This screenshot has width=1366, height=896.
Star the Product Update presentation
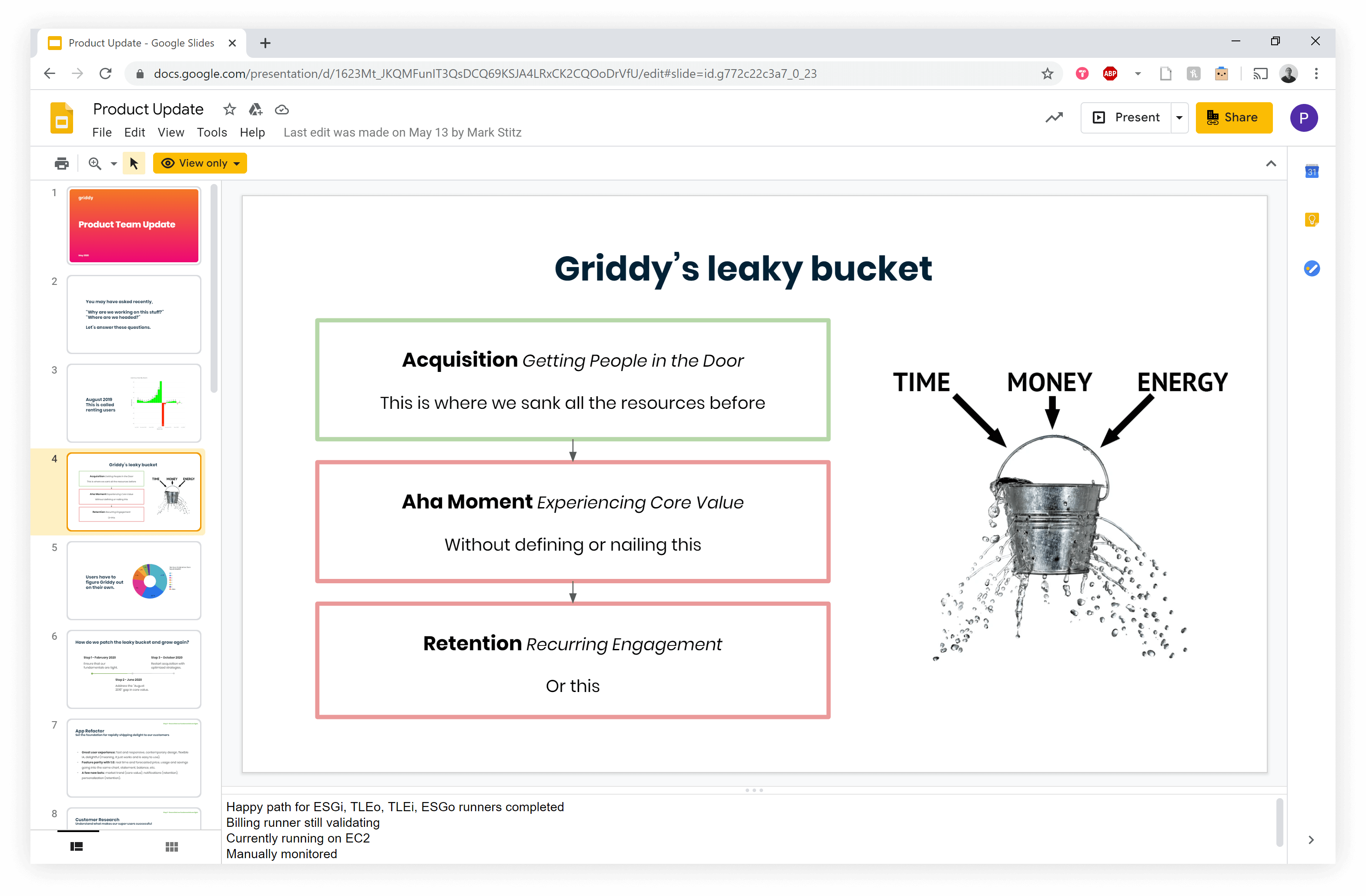(230, 109)
